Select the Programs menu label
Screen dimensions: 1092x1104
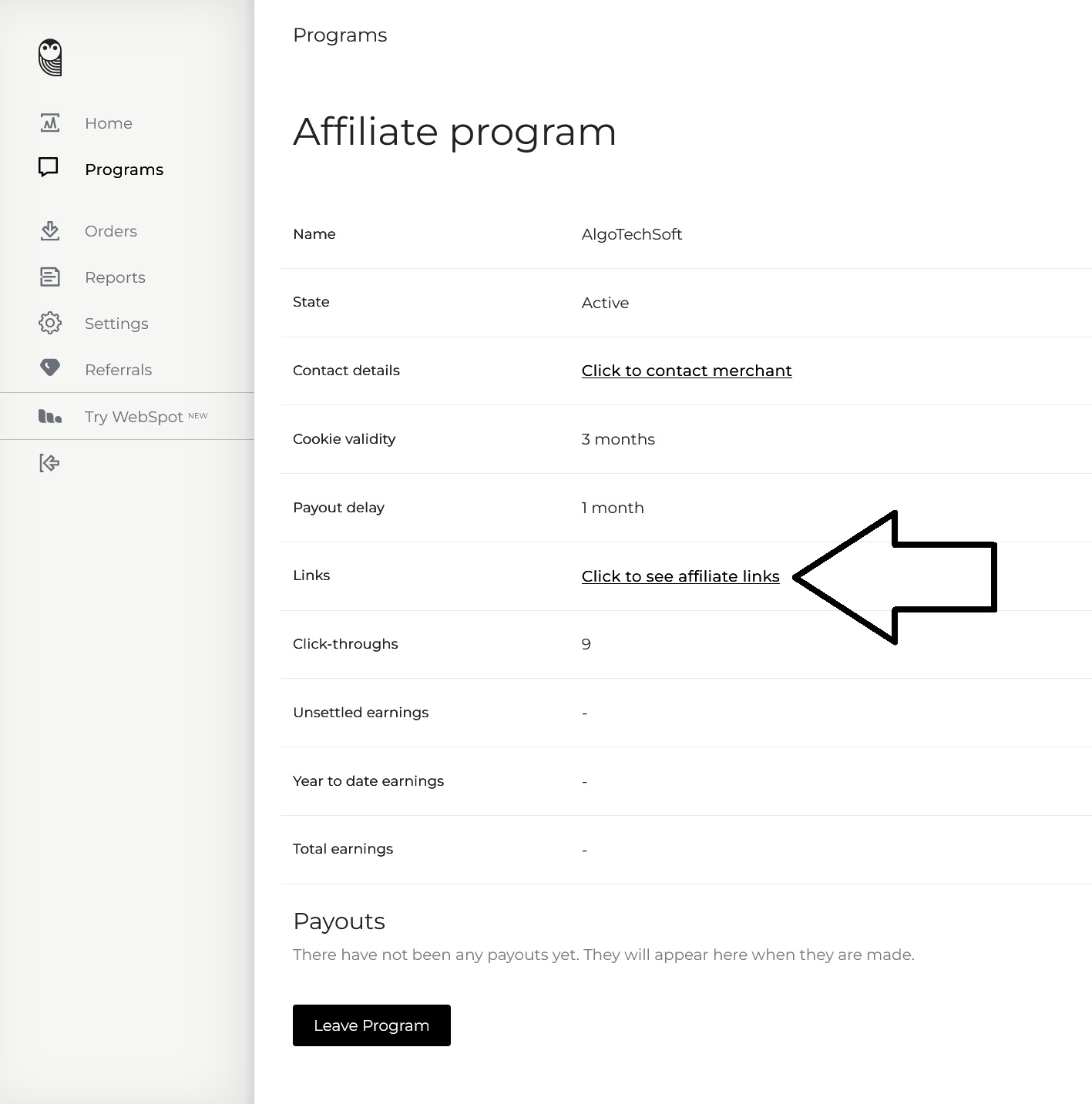click(x=124, y=169)
